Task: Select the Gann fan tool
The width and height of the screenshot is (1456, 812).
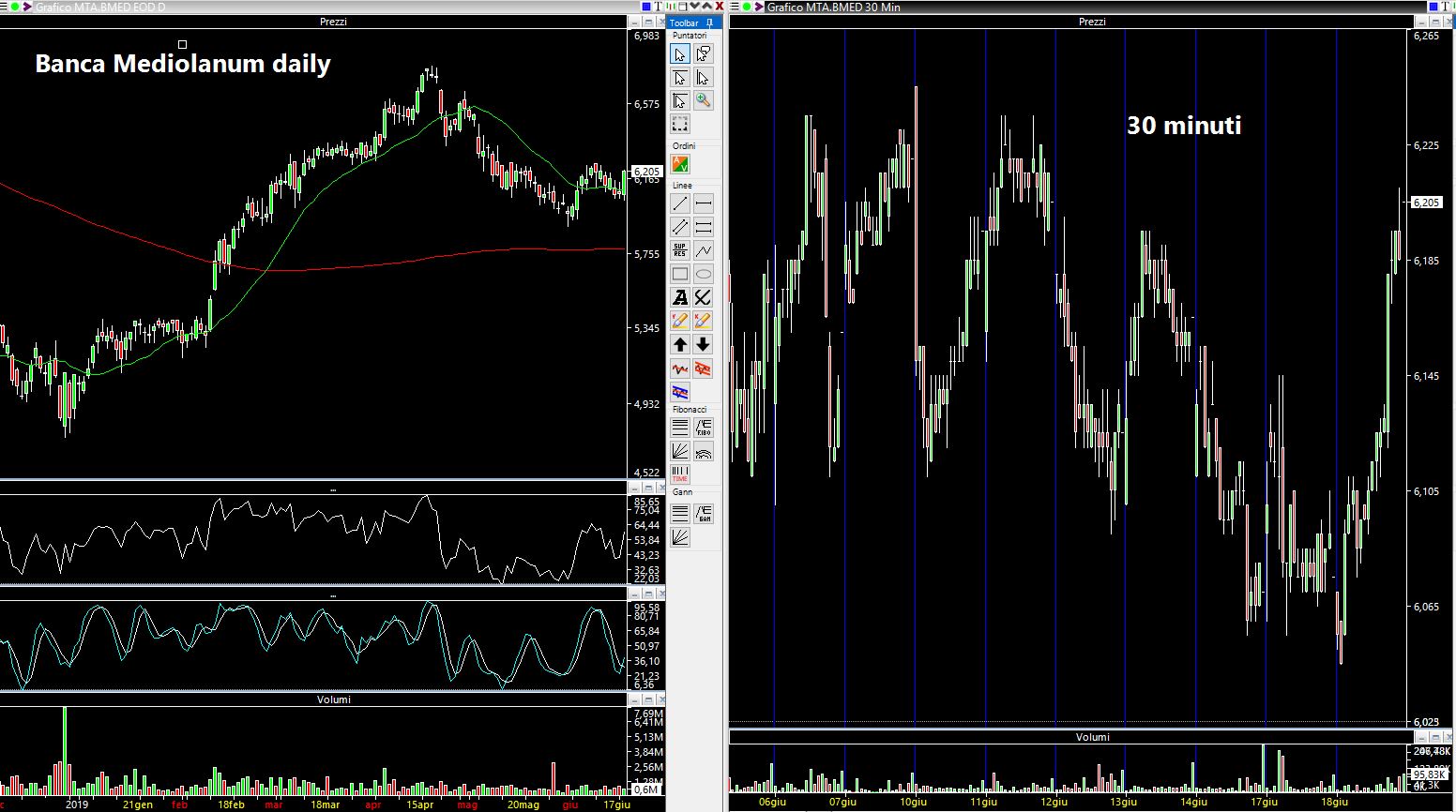Action: 680,537
